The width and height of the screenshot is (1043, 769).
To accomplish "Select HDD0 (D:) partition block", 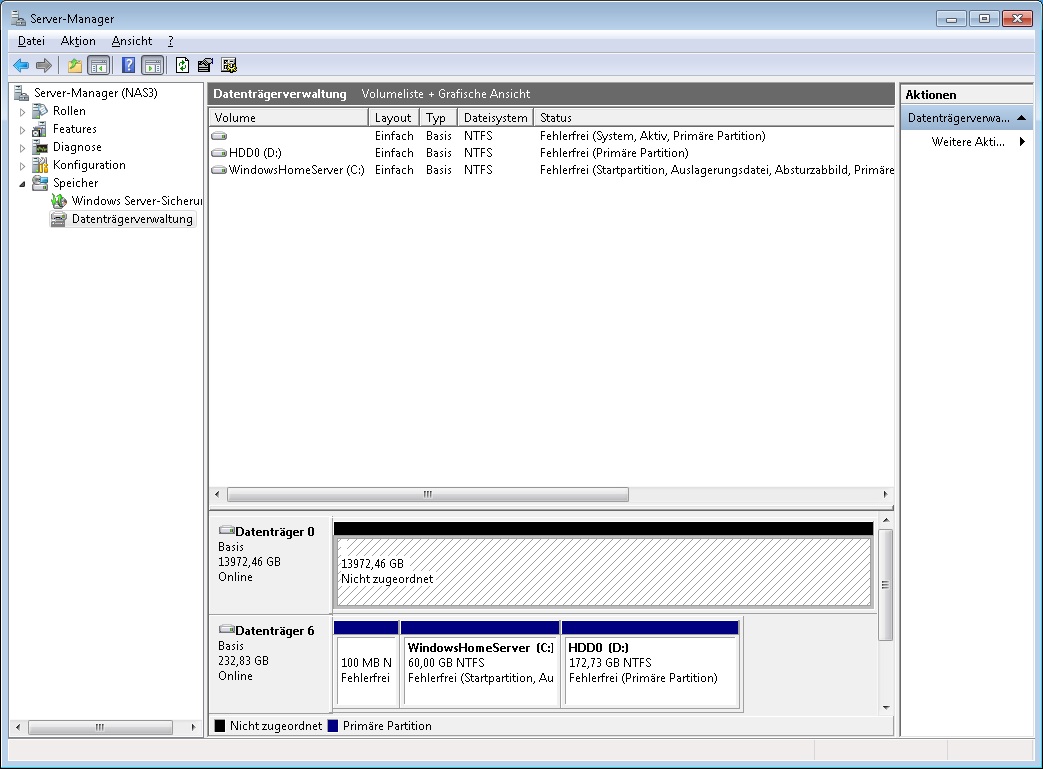I will 651,671.
